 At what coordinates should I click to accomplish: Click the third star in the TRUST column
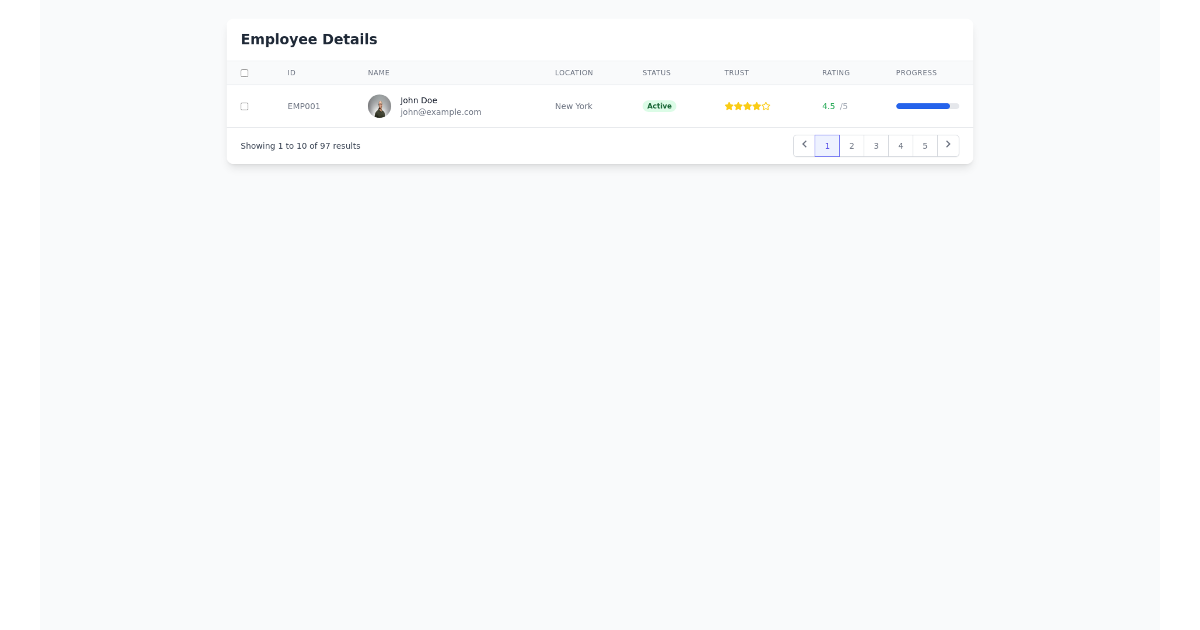click(x=747, y=106)
